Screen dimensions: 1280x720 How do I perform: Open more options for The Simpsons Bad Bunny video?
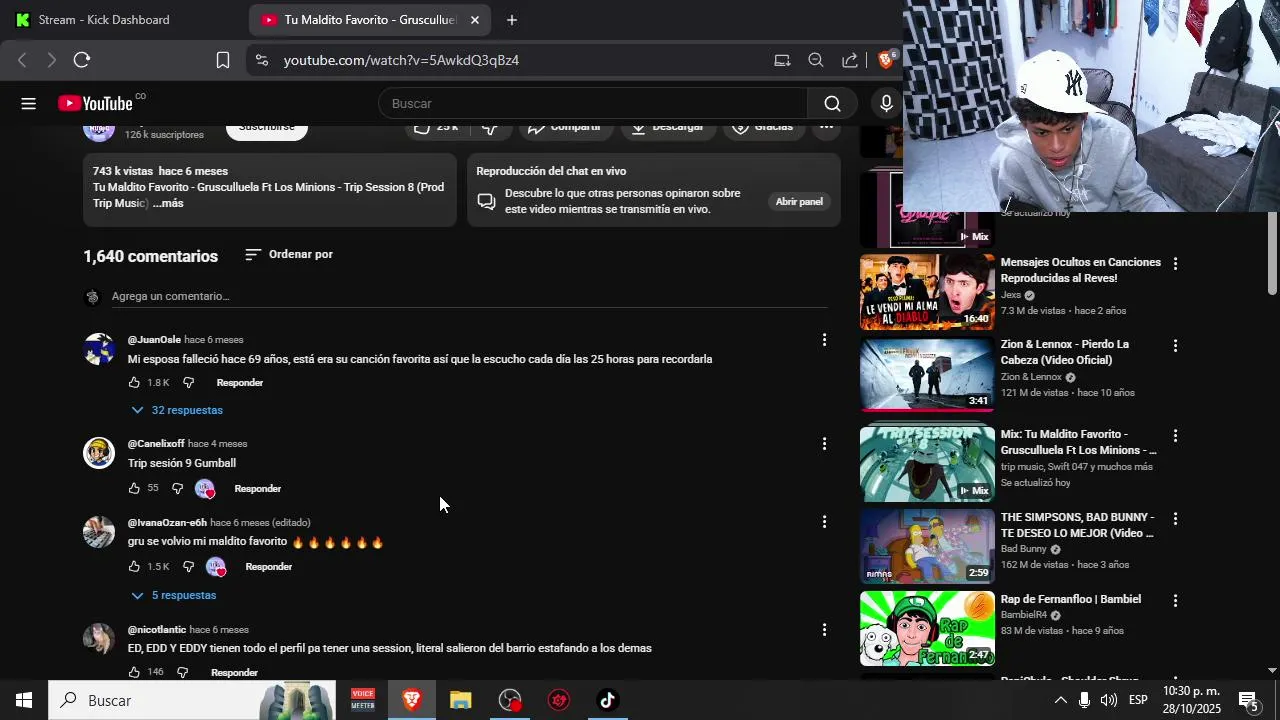(1175, 519)
